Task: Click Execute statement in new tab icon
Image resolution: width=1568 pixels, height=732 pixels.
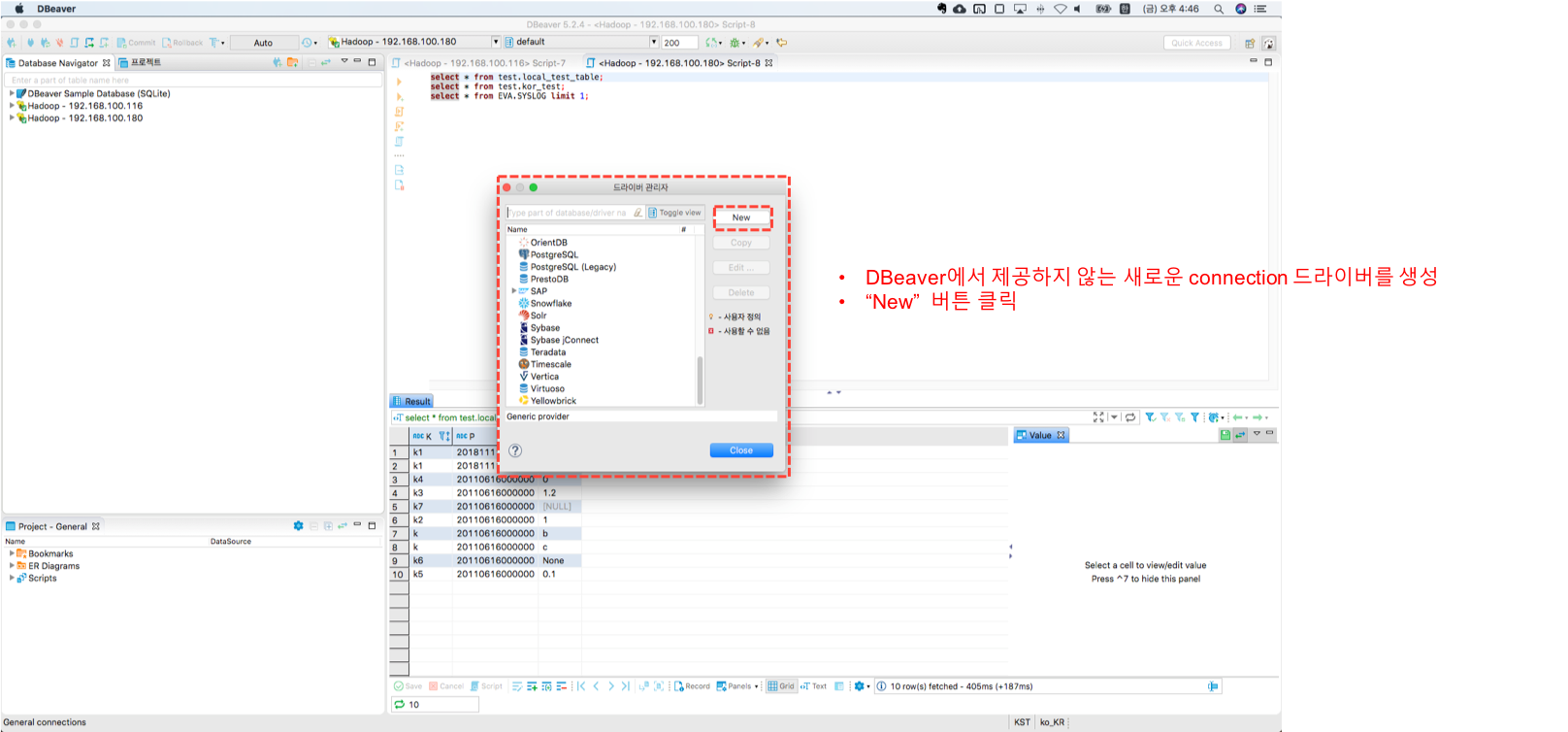Action: pos(399,97)
